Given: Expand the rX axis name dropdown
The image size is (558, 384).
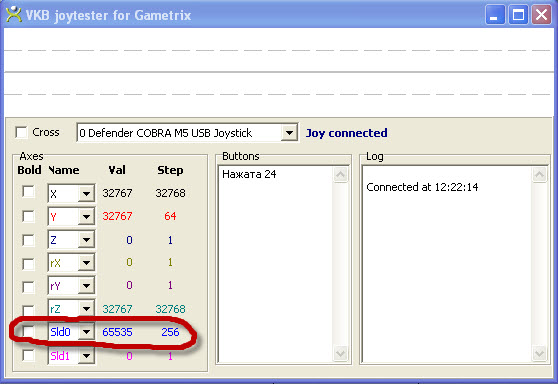Looking at the screenshot, I should coord(86,263).
